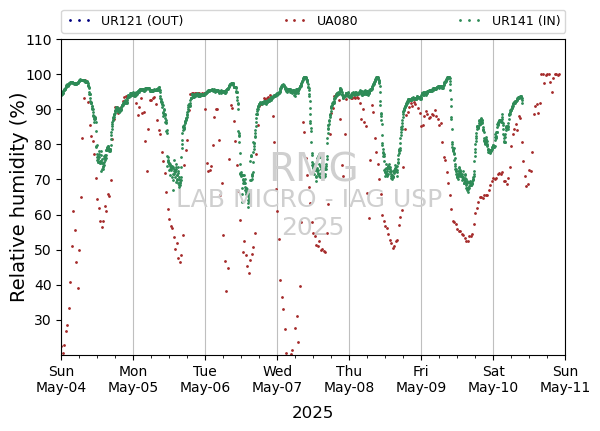The width and height of the screenshot is (600, 431).
Task: Click the 50 y-axis tick label
Action: pos(43,251)
